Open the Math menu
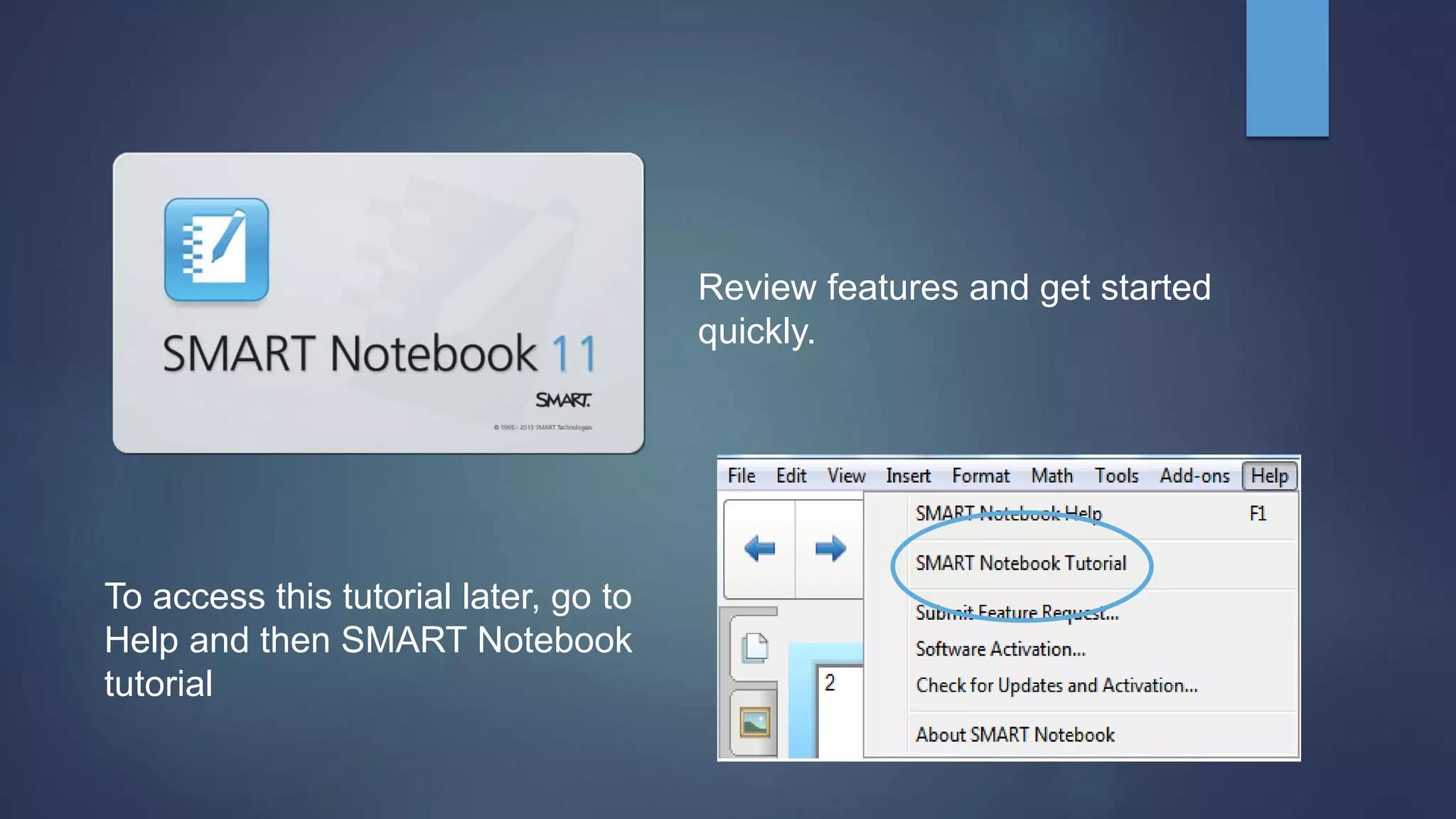The image size is (1456, 819). click(1052, 476)
